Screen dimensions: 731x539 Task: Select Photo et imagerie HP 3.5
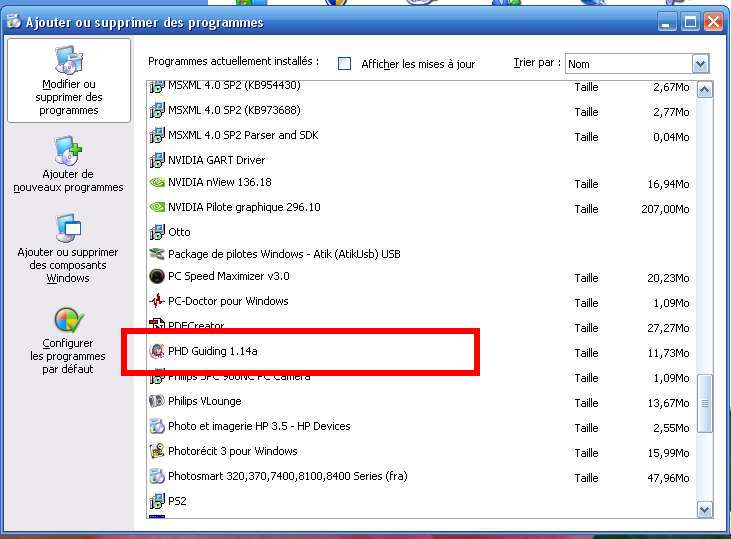click(x=259, y=426)
